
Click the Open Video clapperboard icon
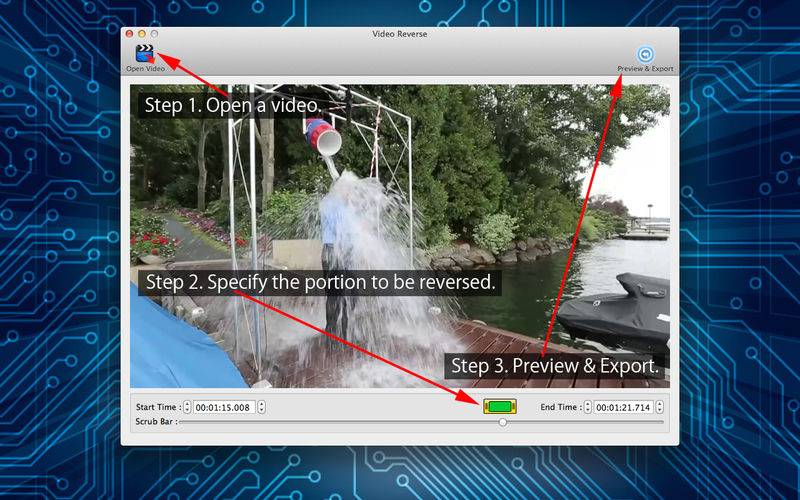click(145, 54)
